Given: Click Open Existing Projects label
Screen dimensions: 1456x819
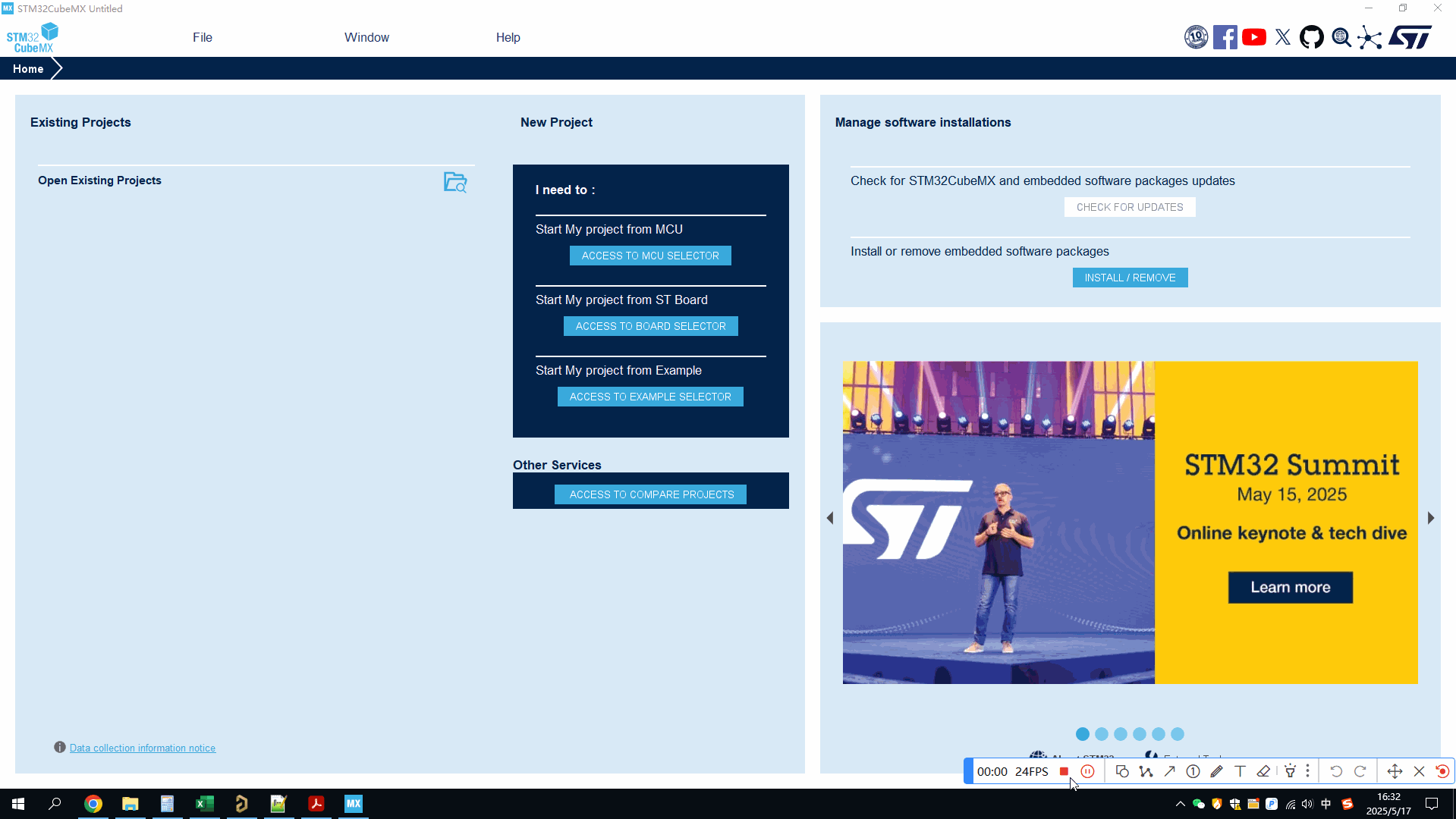Looking at the screenshot, I should click(x=99, y=180).
